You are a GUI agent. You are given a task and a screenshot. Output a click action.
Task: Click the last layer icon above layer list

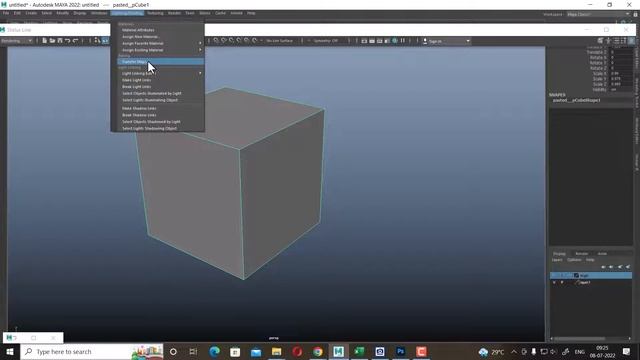(x=628, y=267)
